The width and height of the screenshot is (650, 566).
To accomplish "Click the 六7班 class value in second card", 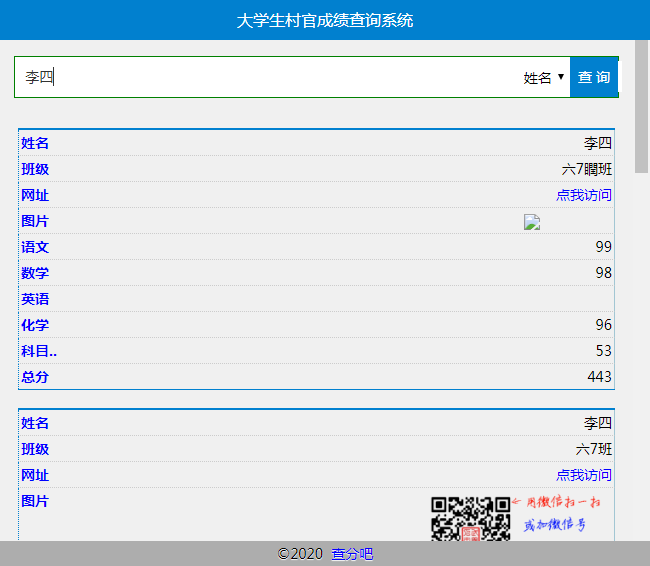I will tap(593, 449).
